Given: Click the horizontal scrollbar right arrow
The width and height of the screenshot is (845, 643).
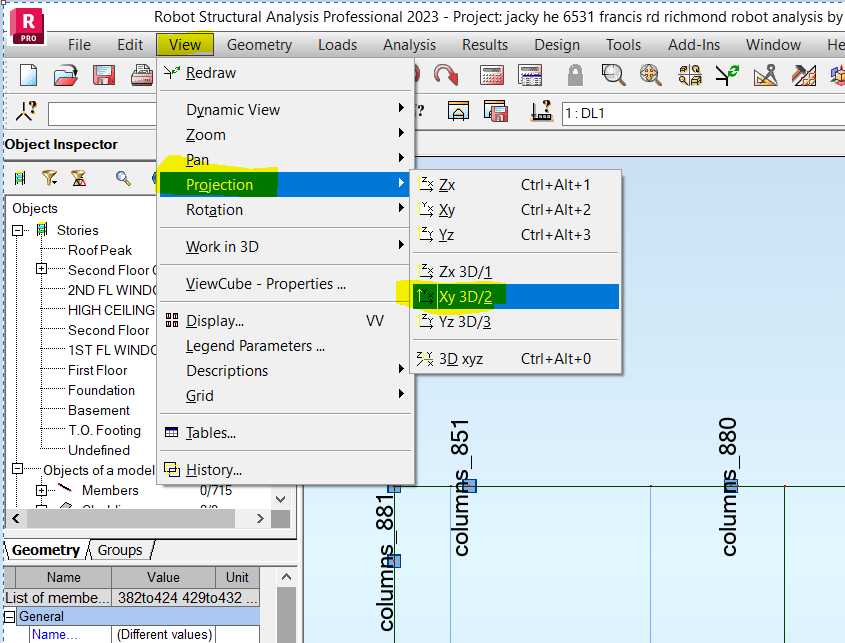Looking at the screenshot, I should coord(261,518).
